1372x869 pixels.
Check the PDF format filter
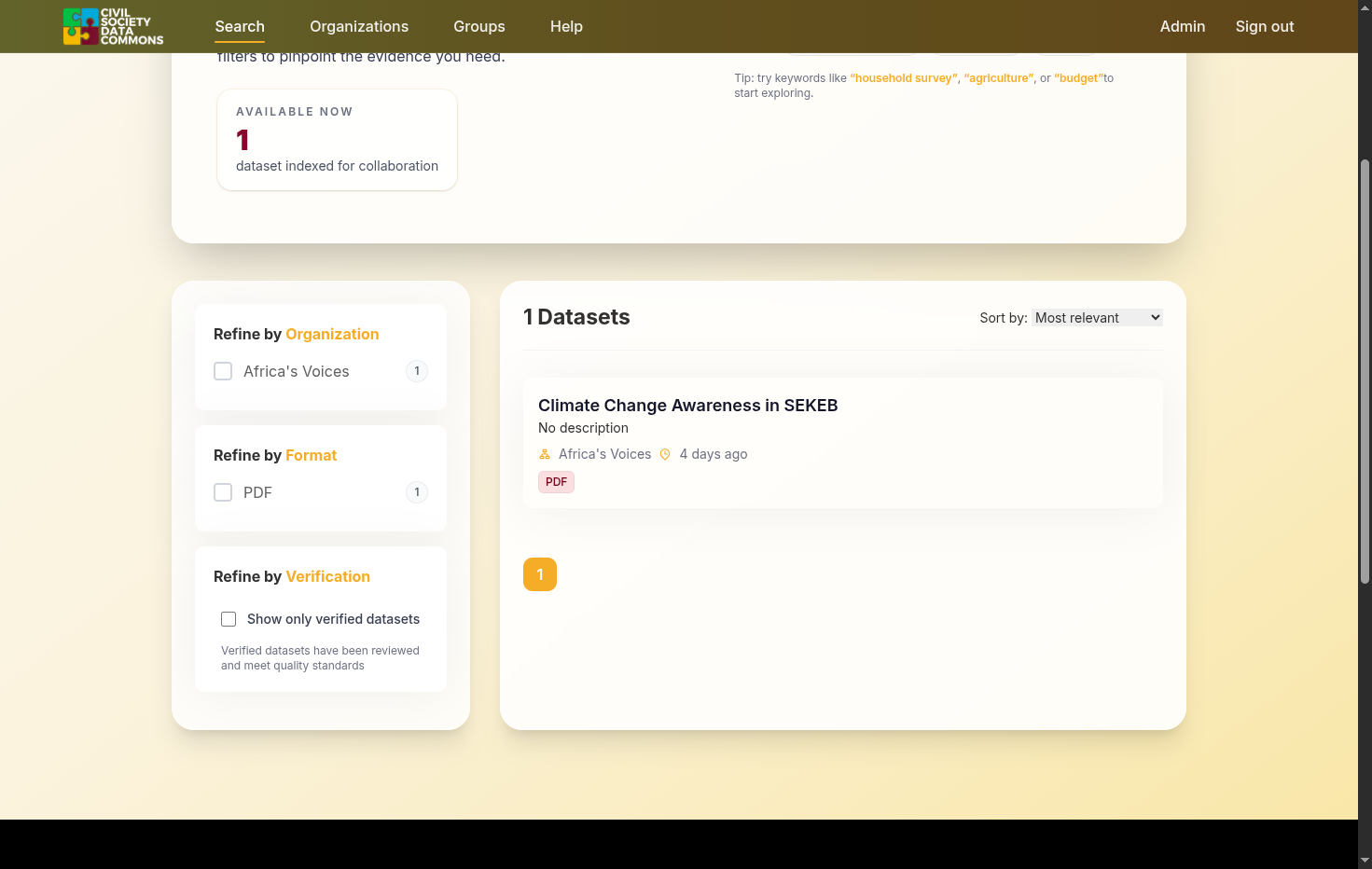point(223,492)
